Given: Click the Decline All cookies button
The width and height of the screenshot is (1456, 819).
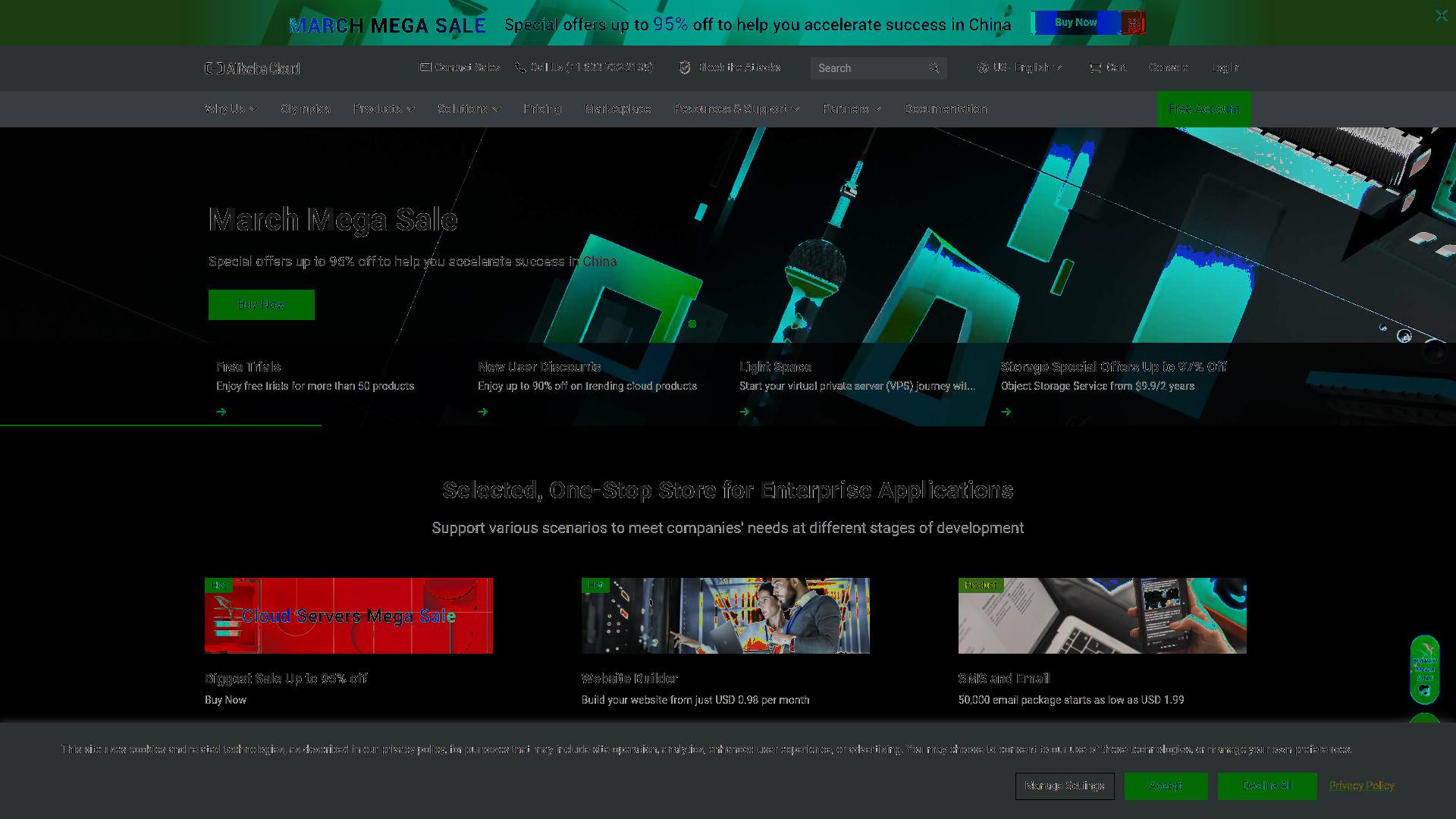Looking at the screenshot, I should pyautogui.click(x=1267, y=786).
